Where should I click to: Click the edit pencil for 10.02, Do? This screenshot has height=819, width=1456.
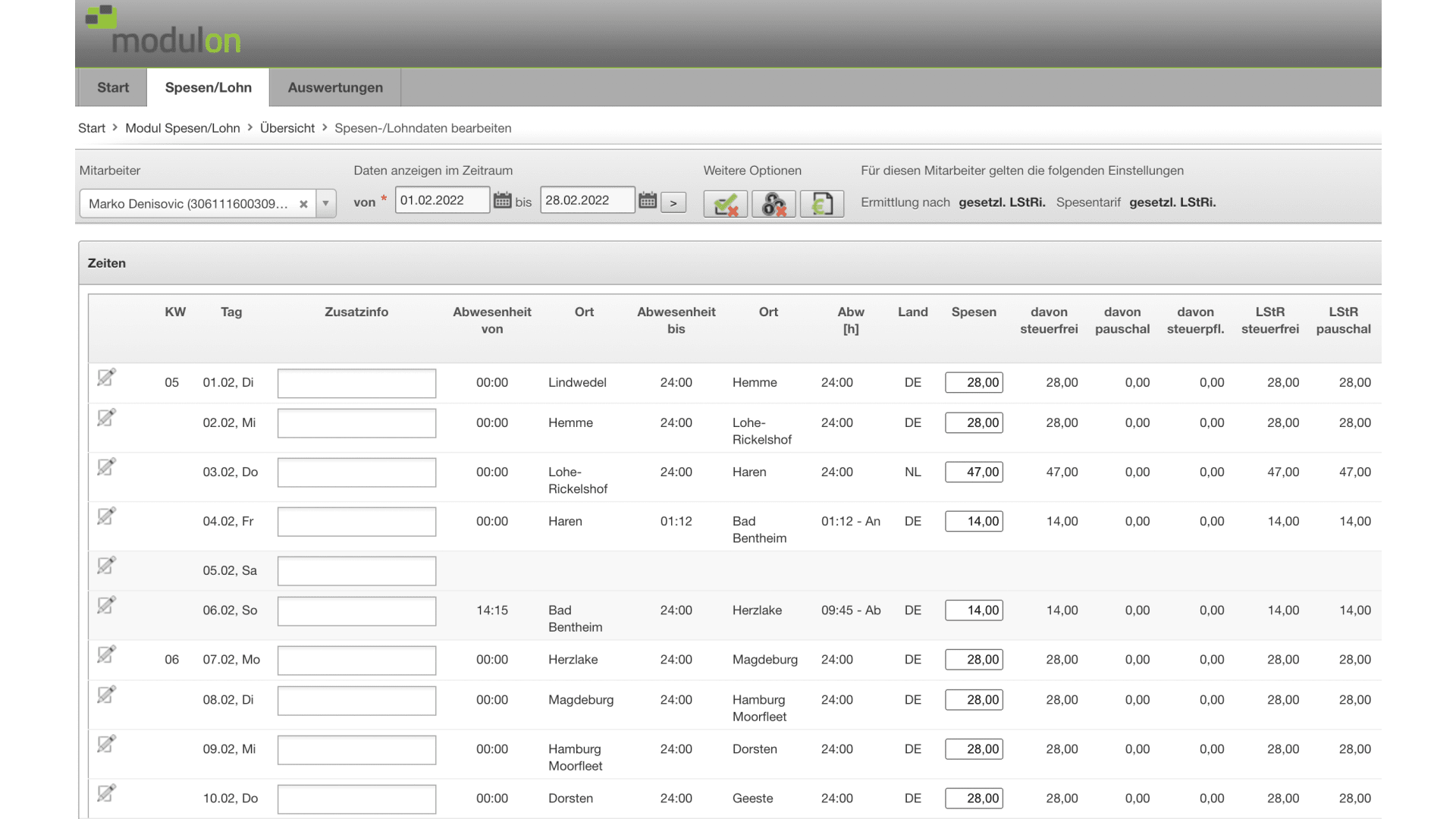click(x=106, y=793)
